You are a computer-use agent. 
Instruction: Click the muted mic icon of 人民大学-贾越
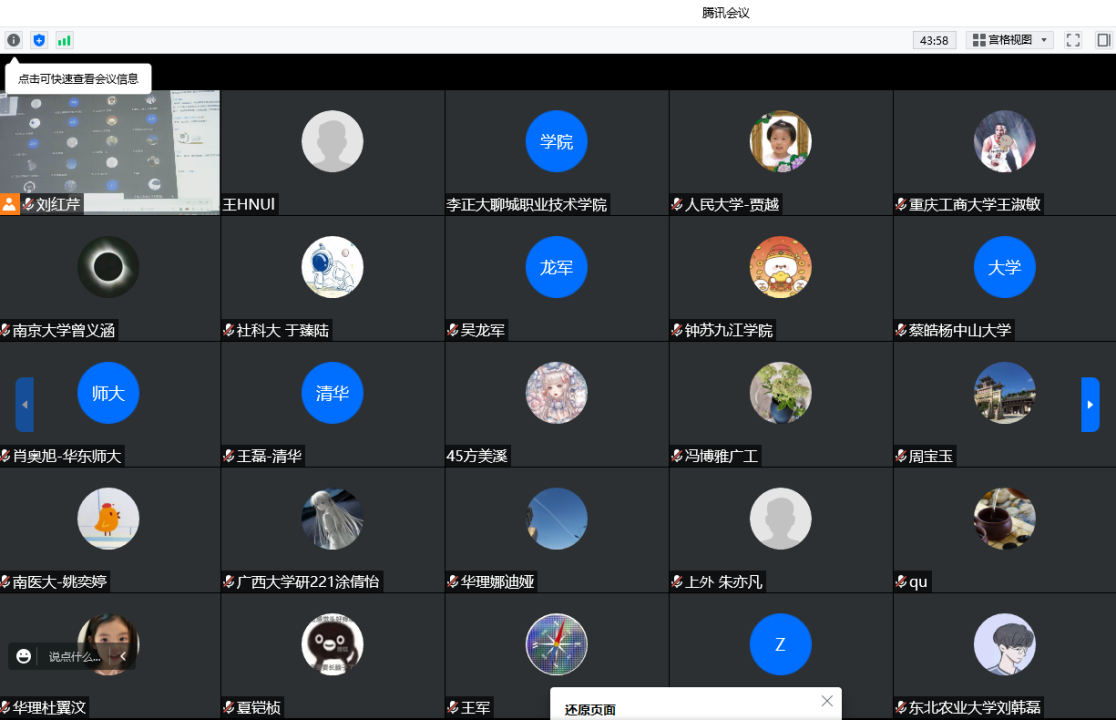(x=677, y=205)
